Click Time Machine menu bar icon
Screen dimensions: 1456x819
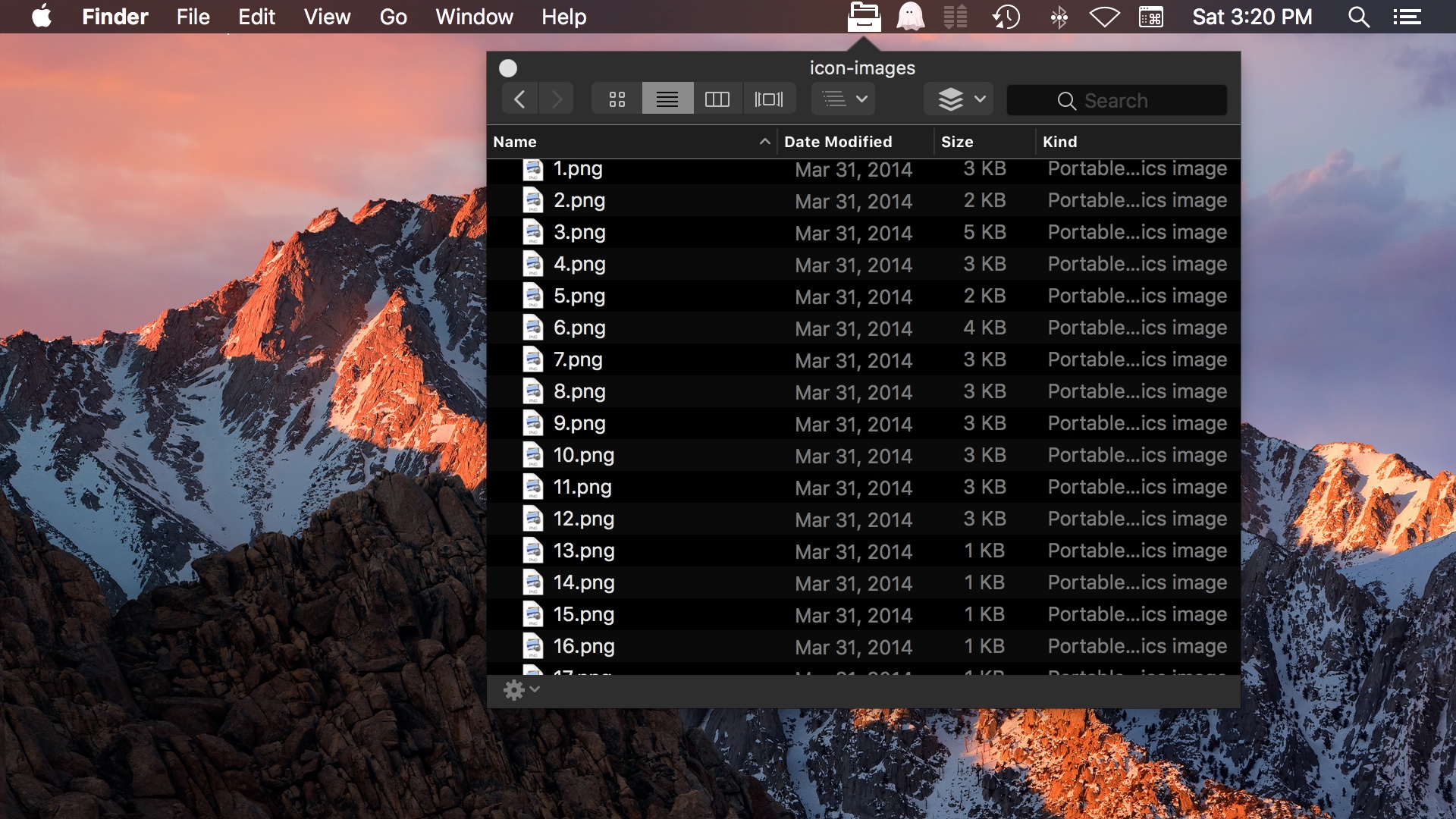tap(1008, 17)
